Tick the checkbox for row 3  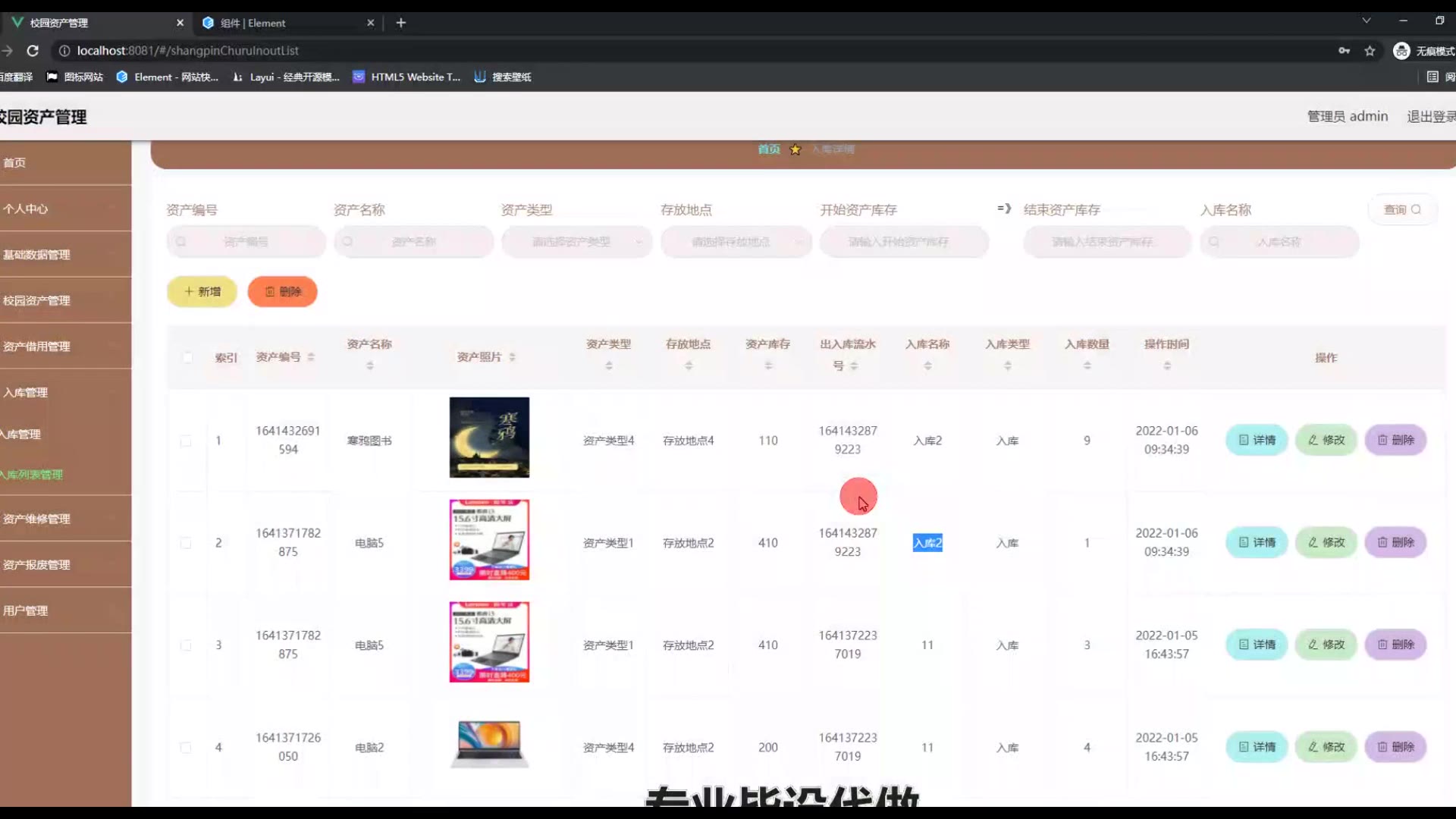pyautogui.click(x=186, y=645)
